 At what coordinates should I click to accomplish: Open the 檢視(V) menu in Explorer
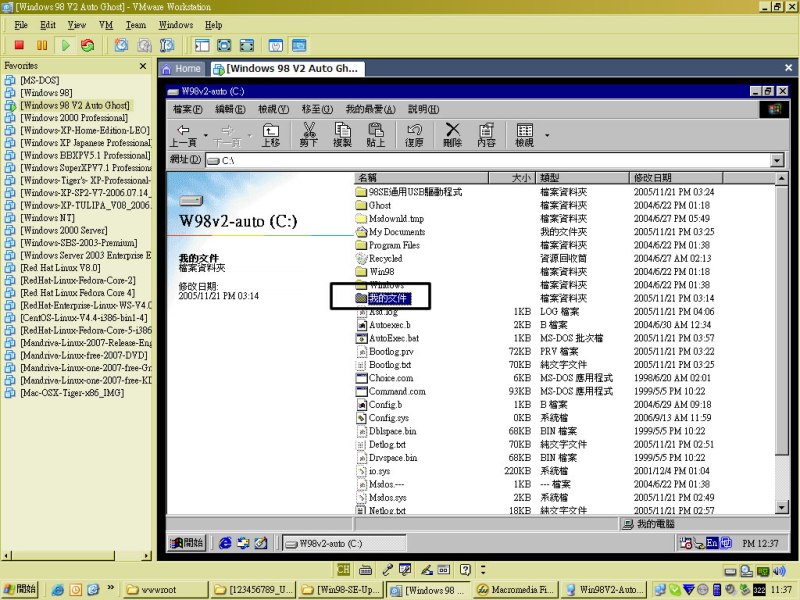tap(273, 109)
